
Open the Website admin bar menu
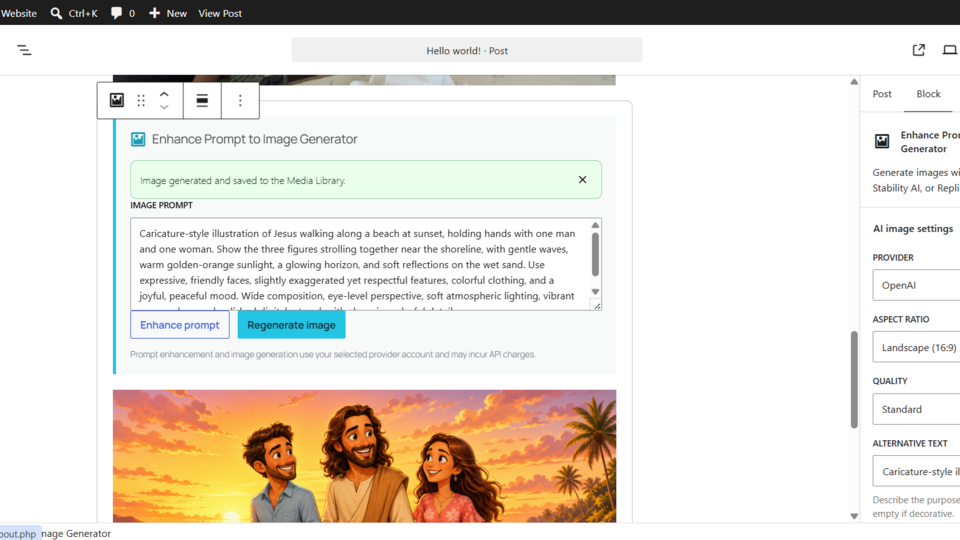(18, 13)
